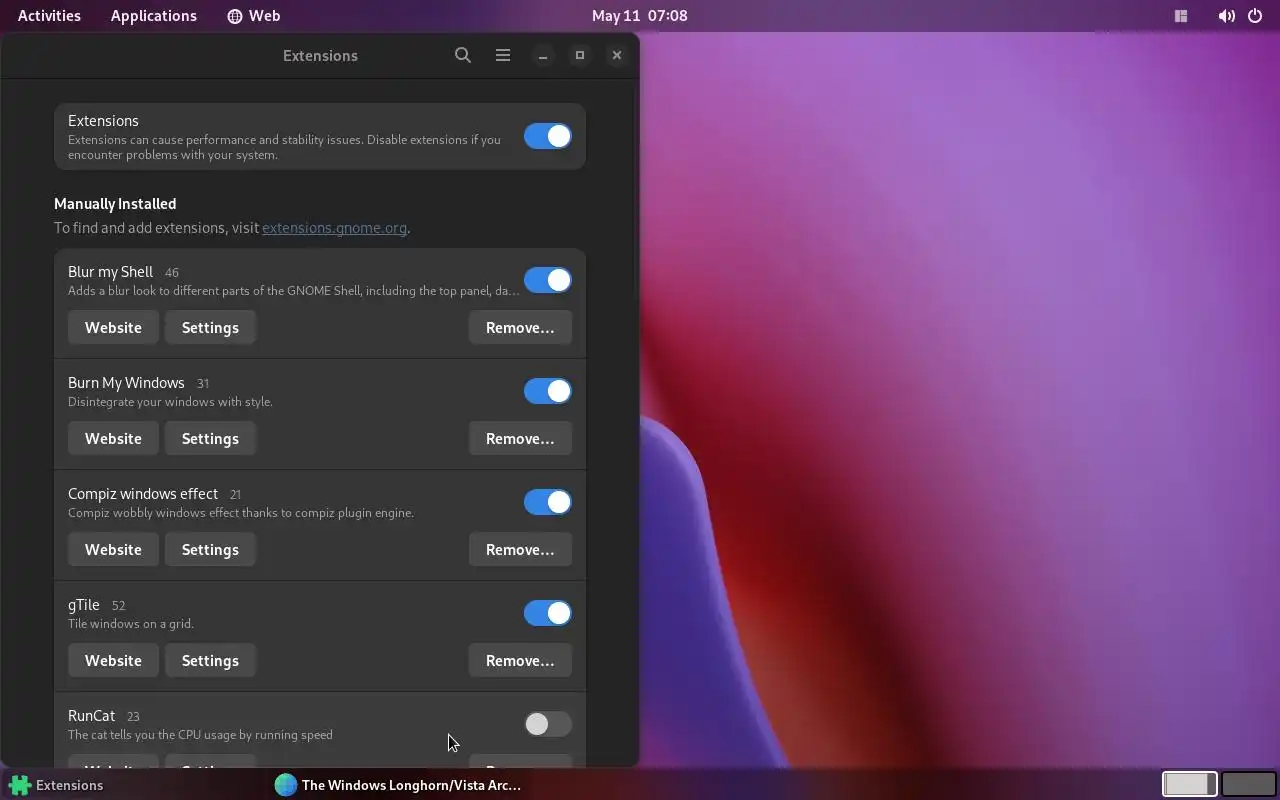This screenshot has width=1280, height=800.
Task: Click the power icon in top panel
Action: (1255, 16)
